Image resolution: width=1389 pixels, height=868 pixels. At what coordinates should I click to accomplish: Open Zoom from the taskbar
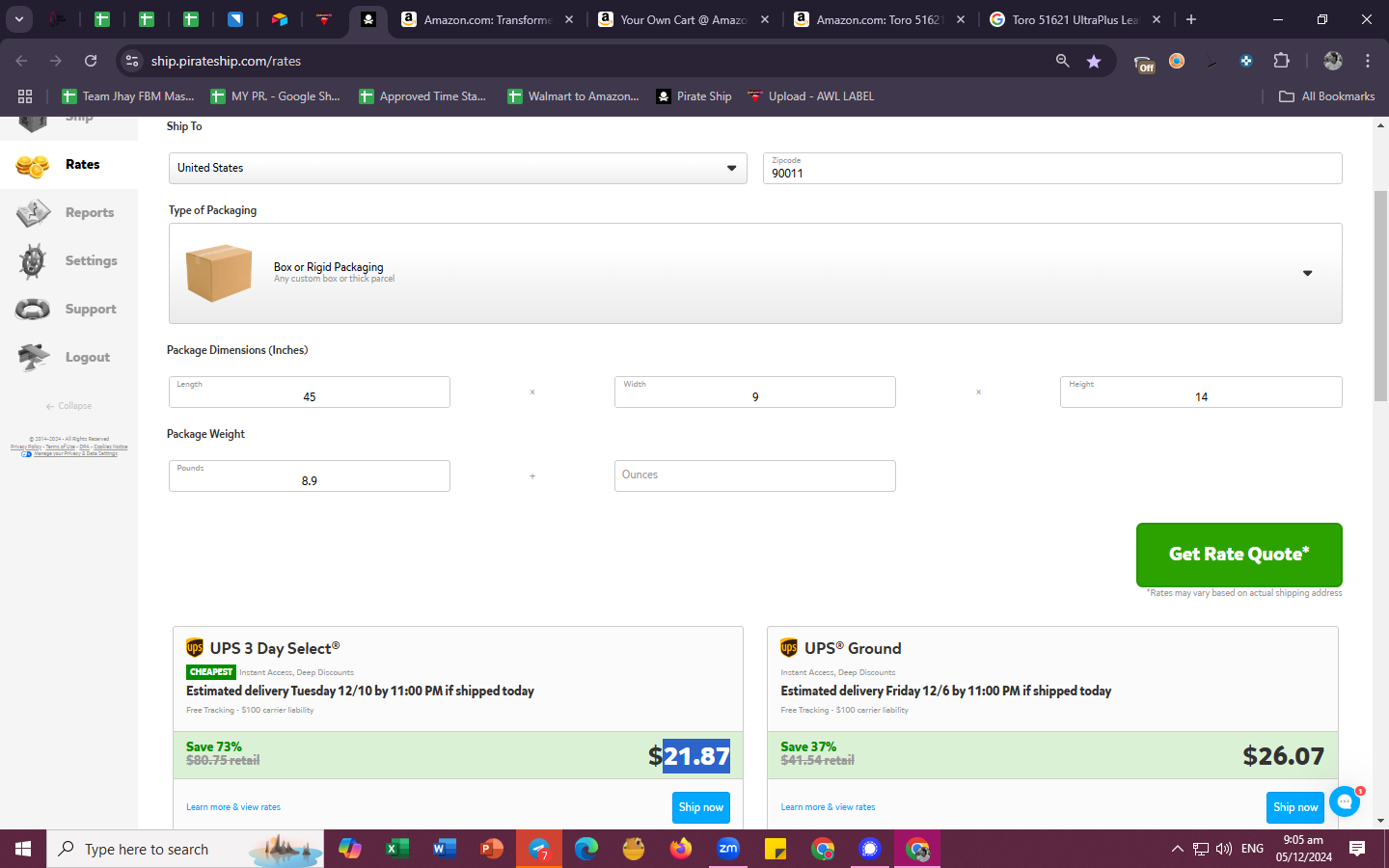[x=728, y=849]
